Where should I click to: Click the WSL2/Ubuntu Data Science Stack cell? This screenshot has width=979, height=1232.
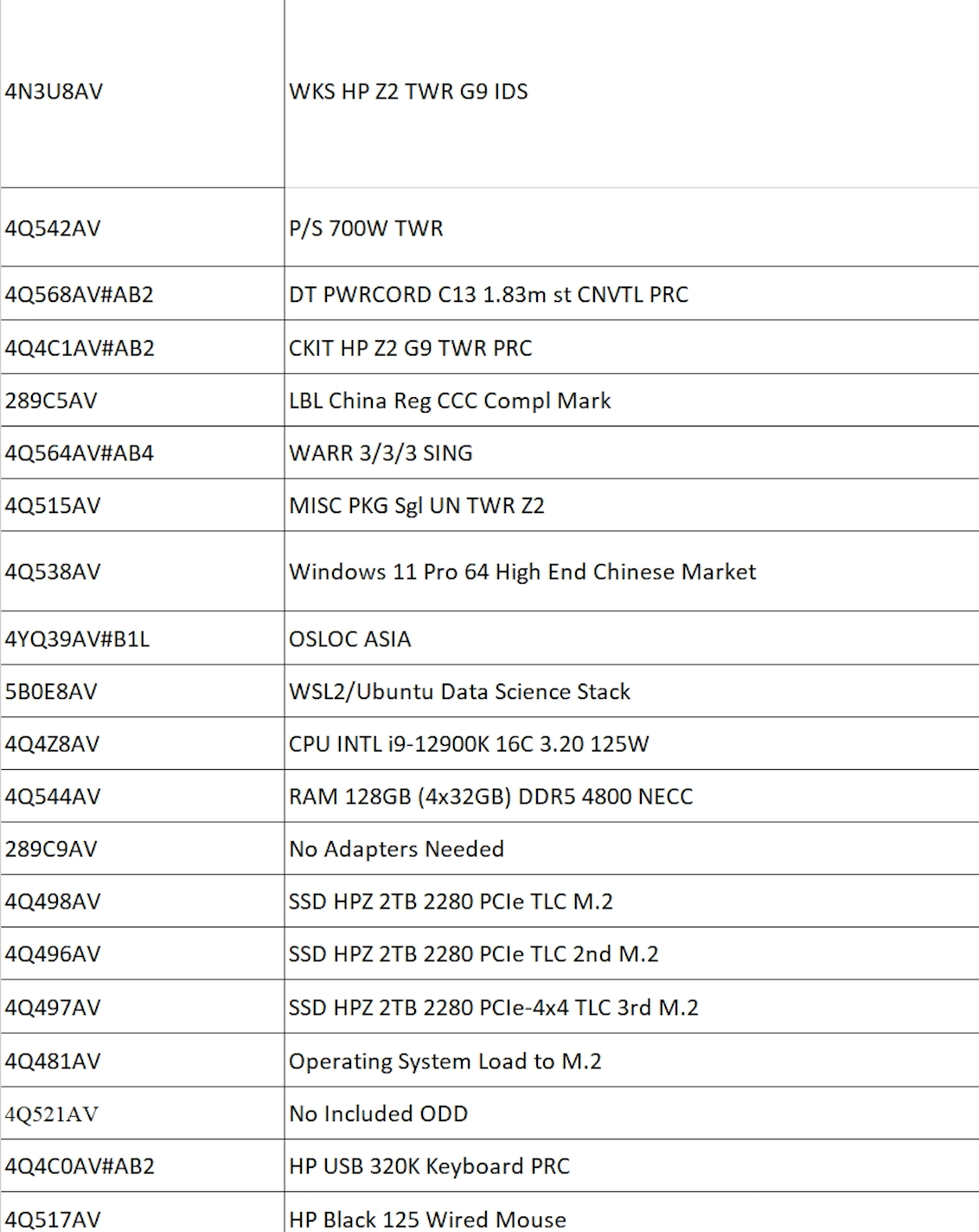click(459, 692)
